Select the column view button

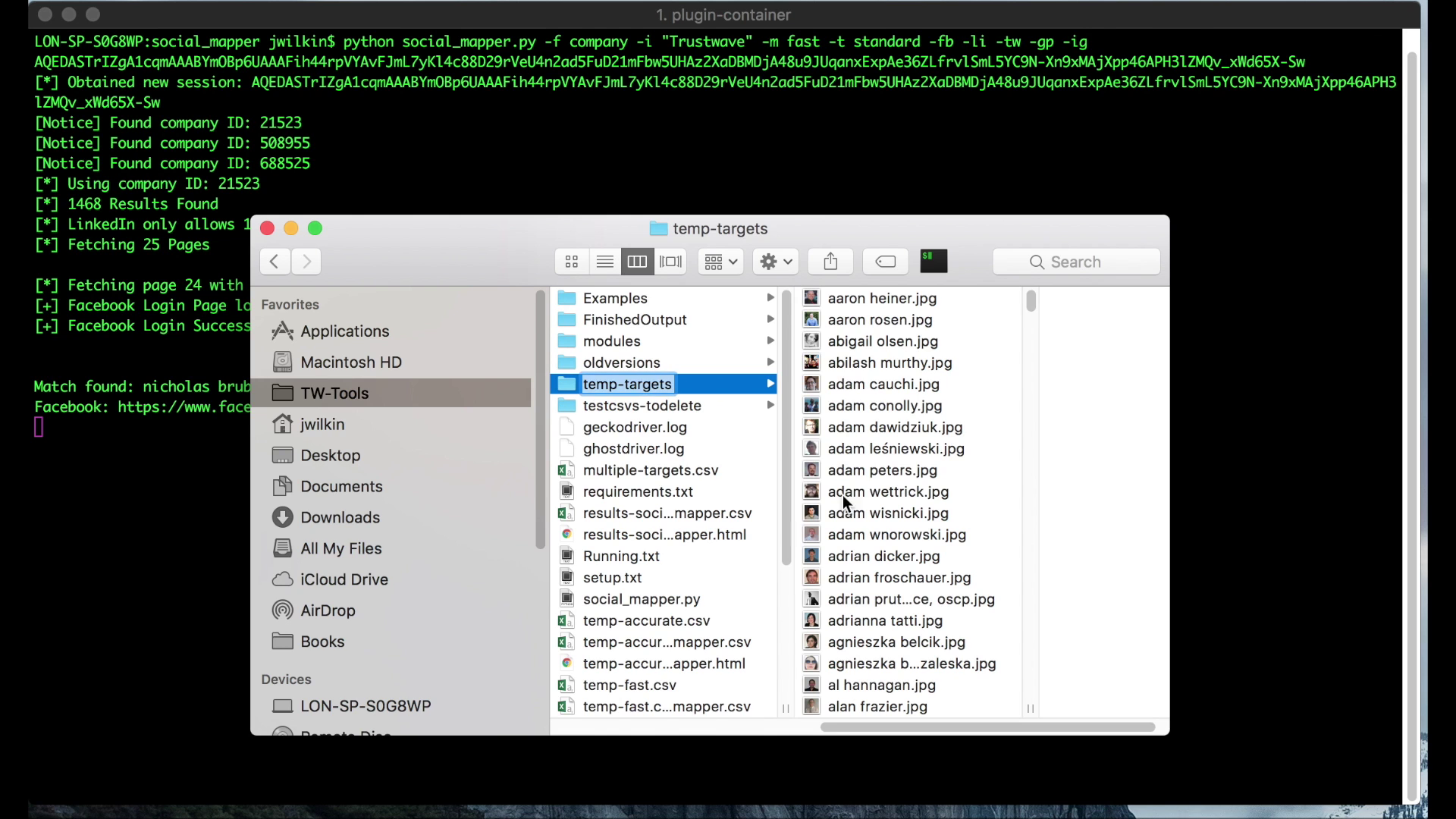coord(637,262)
